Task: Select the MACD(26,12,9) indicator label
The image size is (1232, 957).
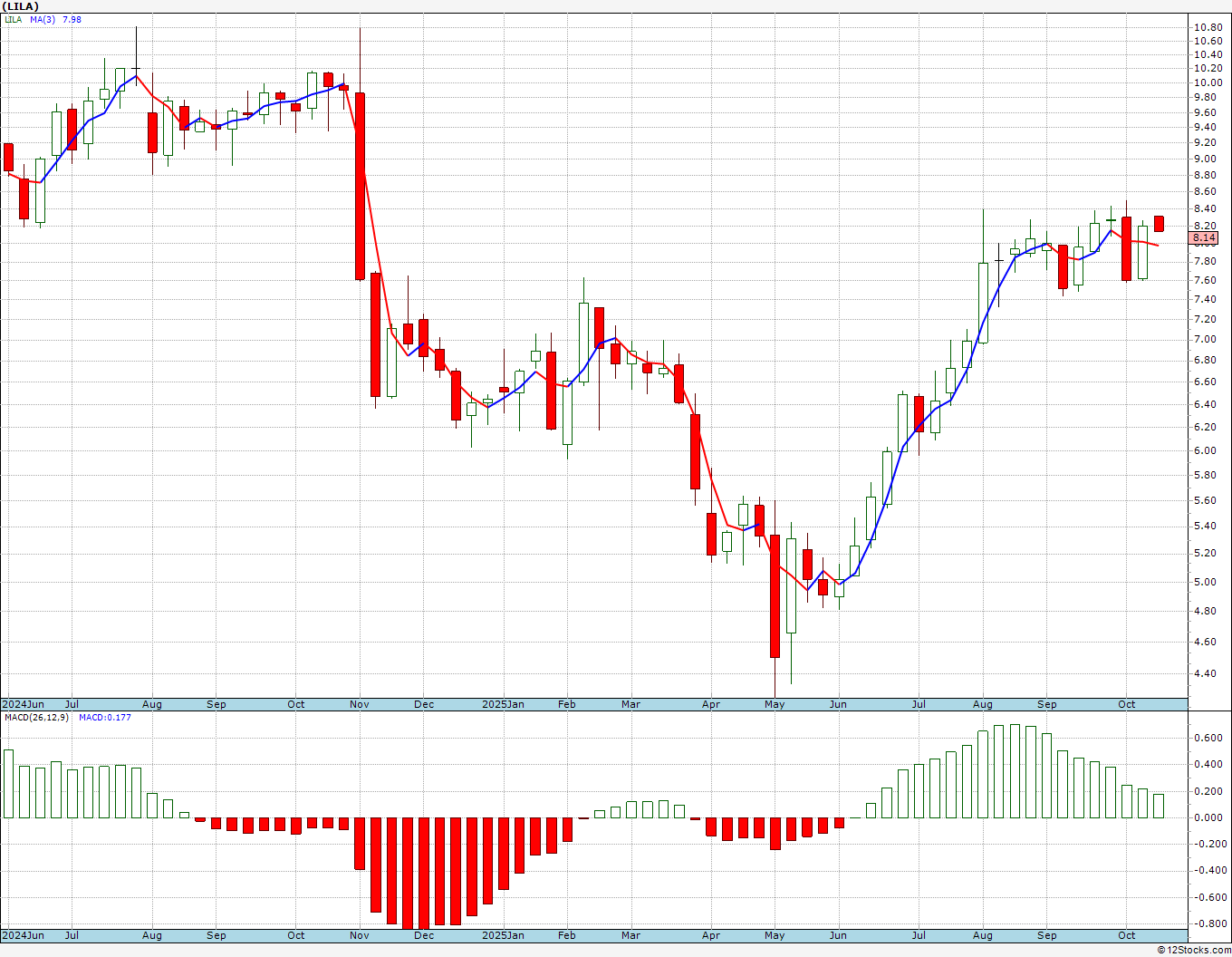Action: [x=36, y=717]
